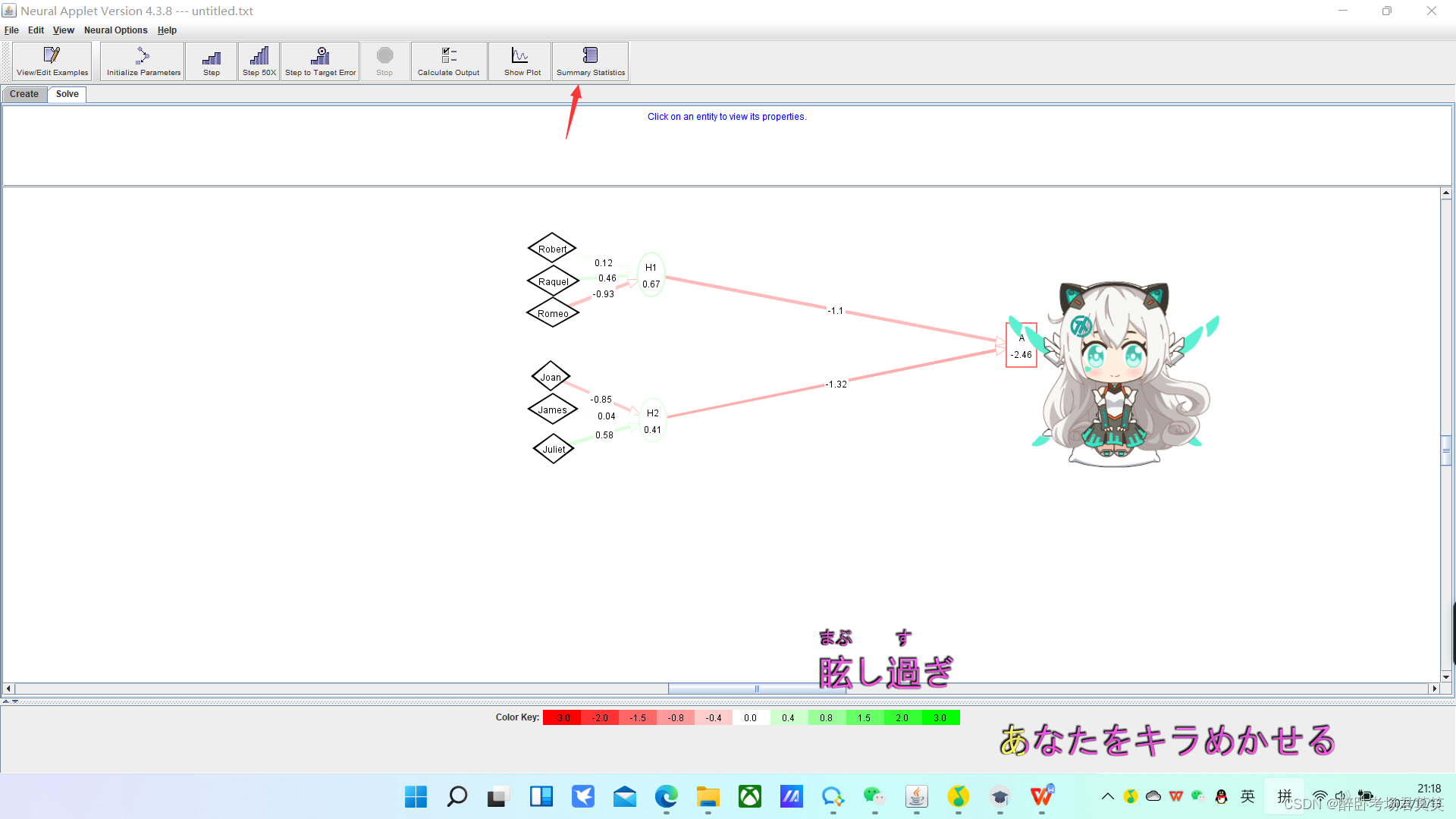Switch to the Create tab

(24, 94)
